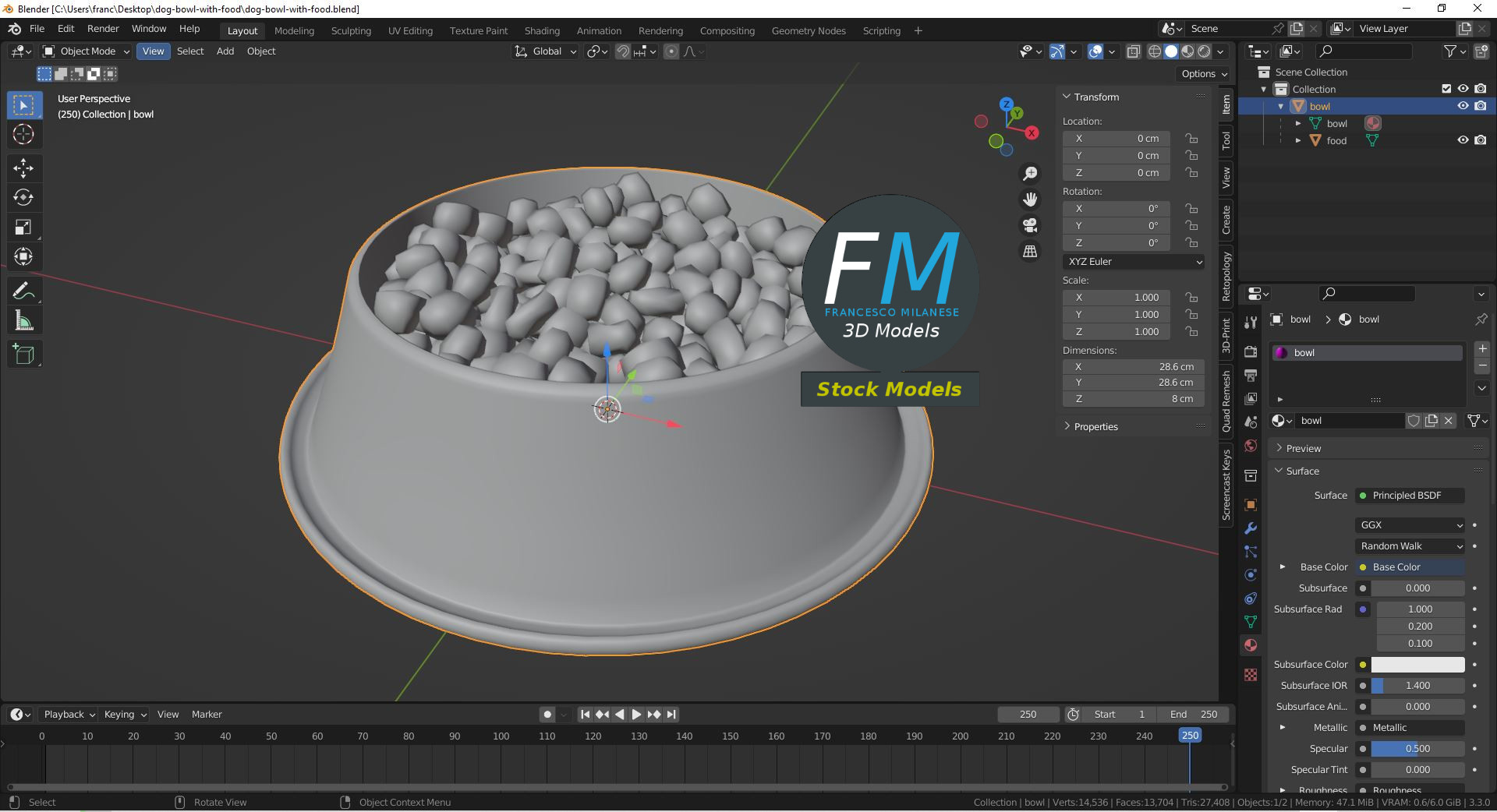Activate the Annotate pencil tool

click(23, 291)
